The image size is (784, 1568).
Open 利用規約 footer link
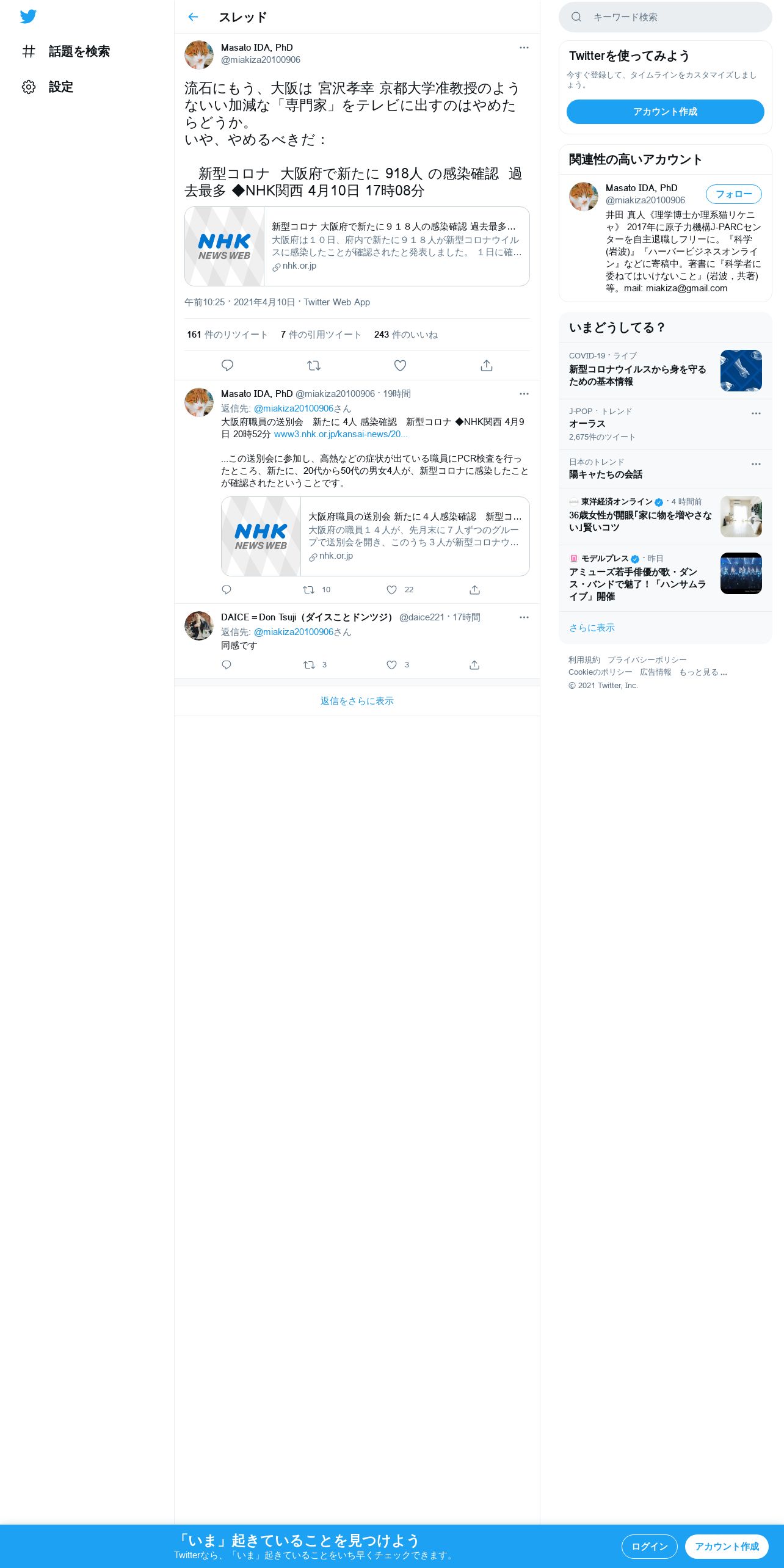[x=584, y=660]
